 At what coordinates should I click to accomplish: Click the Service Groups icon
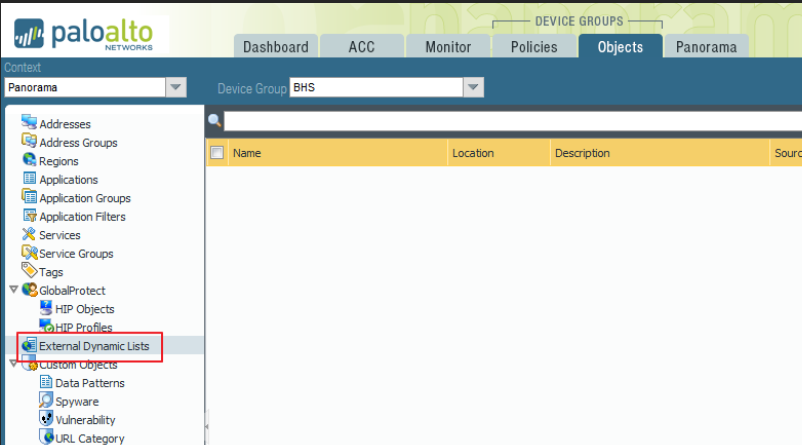coord(29,252)
